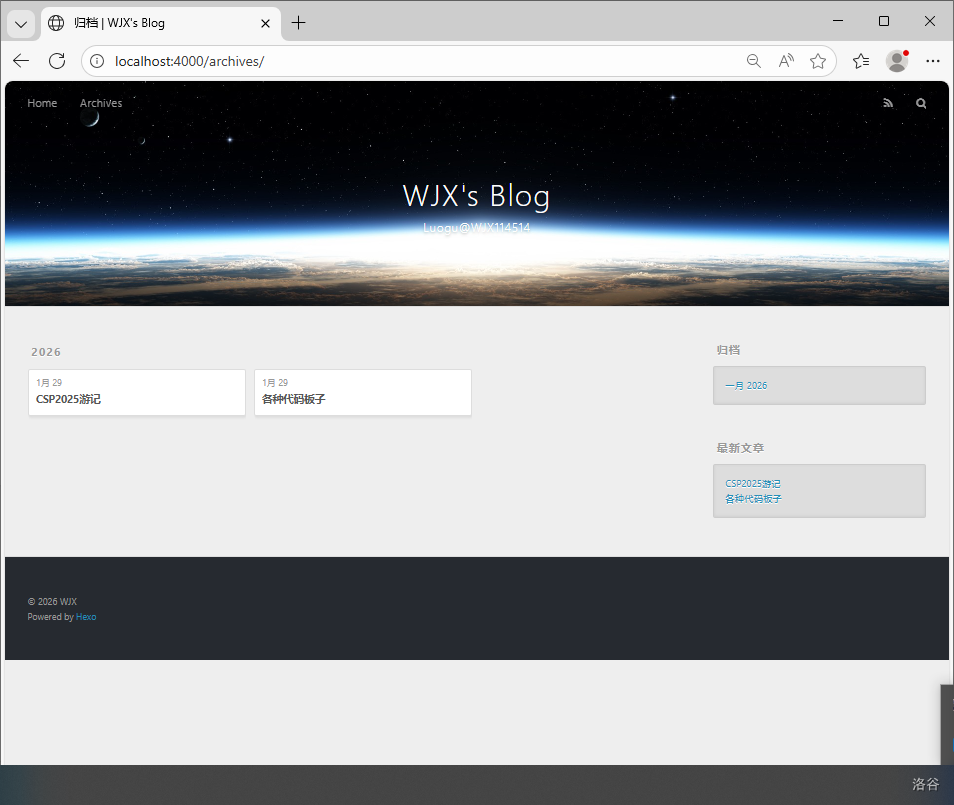Image resolution: width=954 pixels, height=805 pixels.
Task: Click the 一月 2026 archive link
Action: [746, 385]
